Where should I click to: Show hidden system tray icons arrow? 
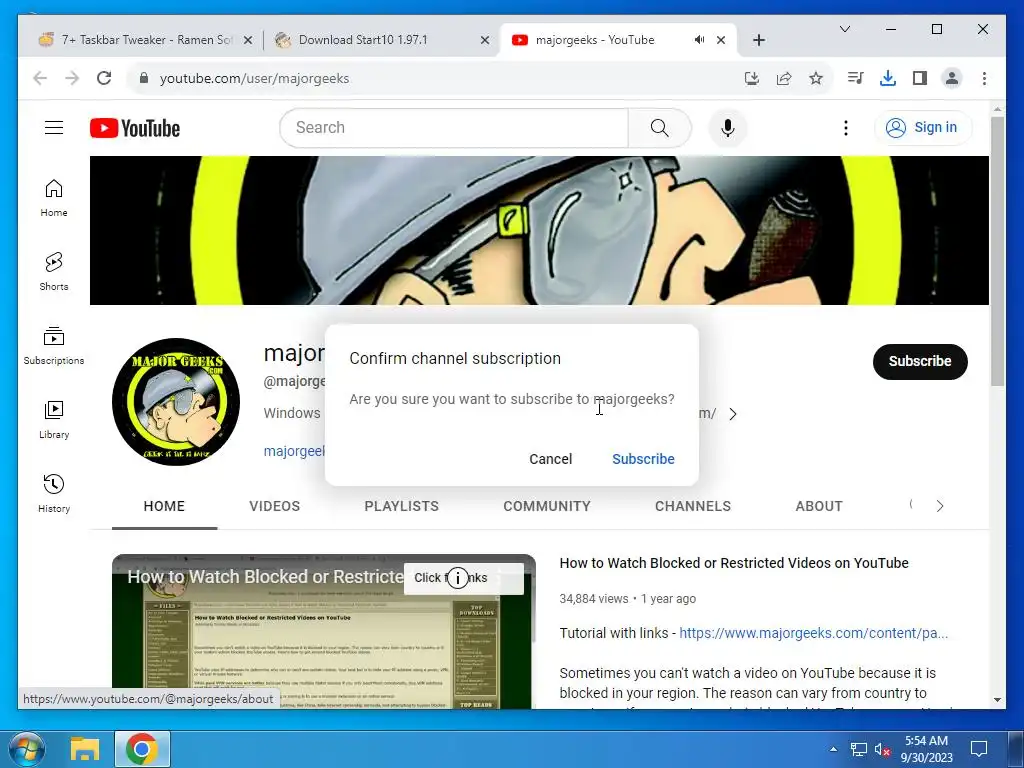[x=833, y=748]
